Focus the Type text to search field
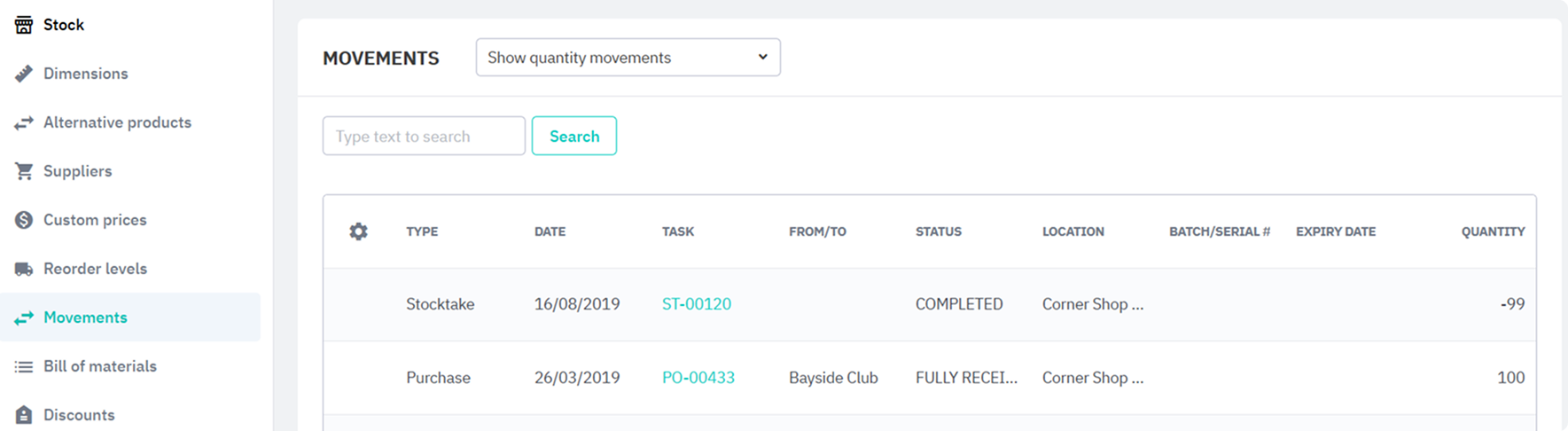Screen dimensions: 1568x431 pyautogui.click(x=424, y=137)
